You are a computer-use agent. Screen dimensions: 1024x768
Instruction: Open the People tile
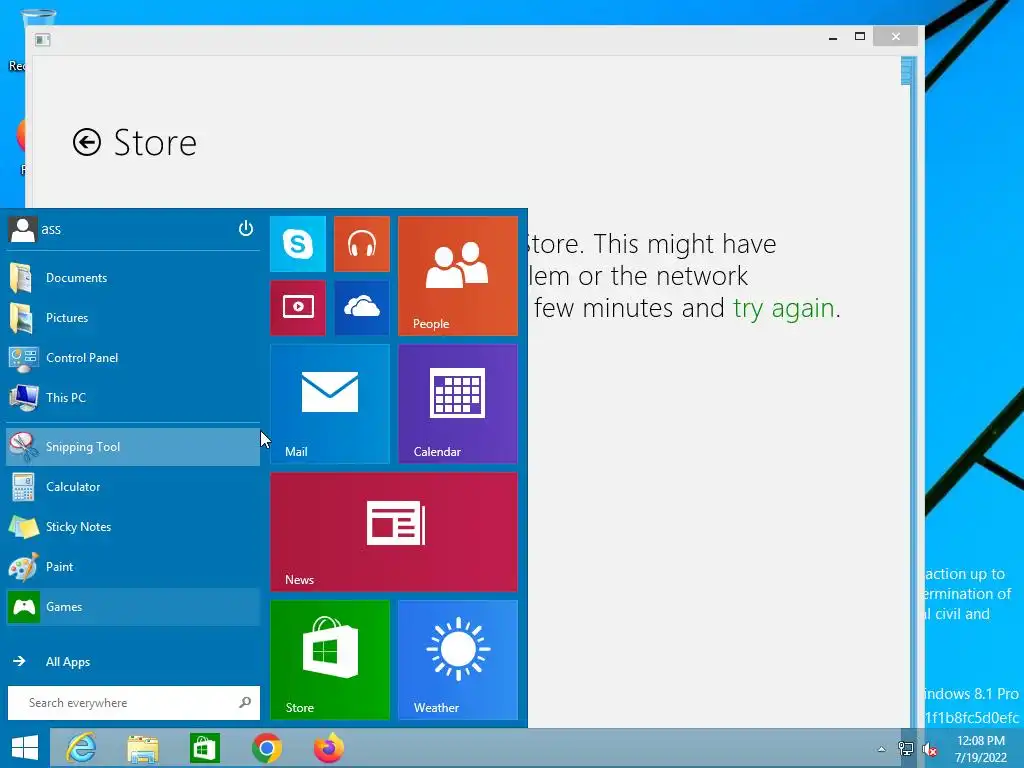click(458, 276)
